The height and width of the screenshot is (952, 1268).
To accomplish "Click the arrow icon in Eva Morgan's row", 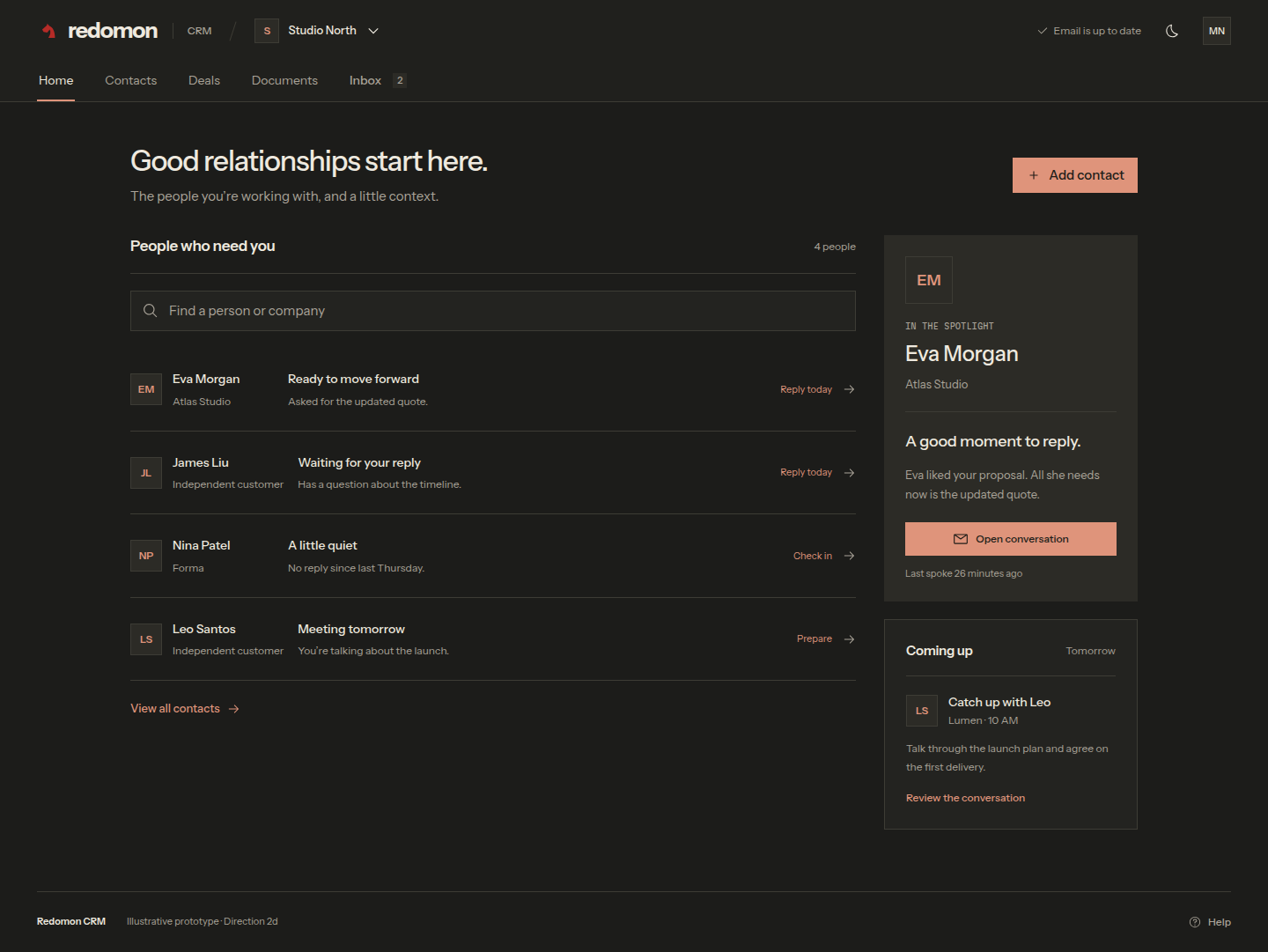I will (x=850, y=389).
